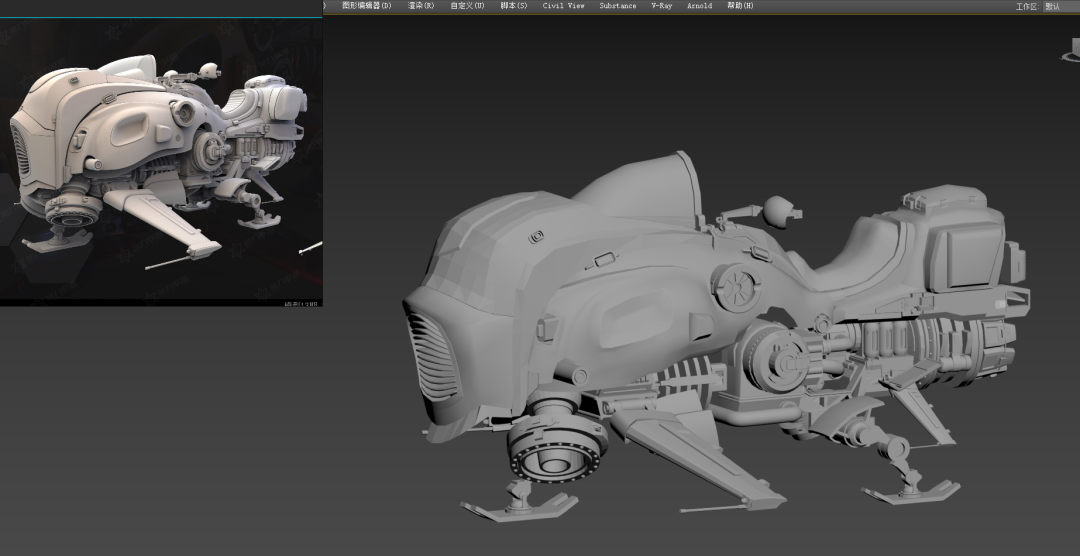Open the 自定义(U) customize menu

[467, 6]
